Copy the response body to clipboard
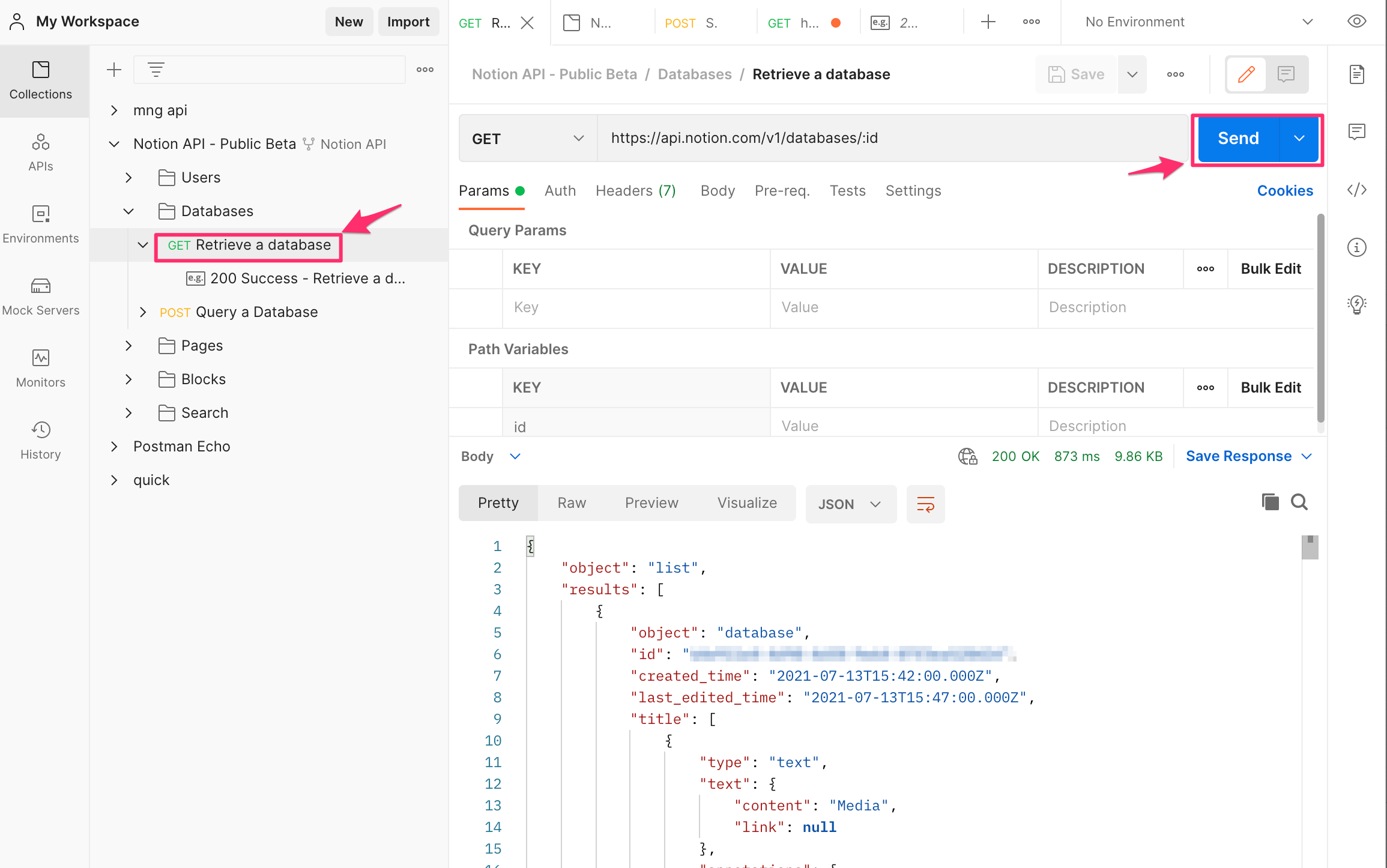The height and width of the screenshot is (868, 1387). (1270, 502)
